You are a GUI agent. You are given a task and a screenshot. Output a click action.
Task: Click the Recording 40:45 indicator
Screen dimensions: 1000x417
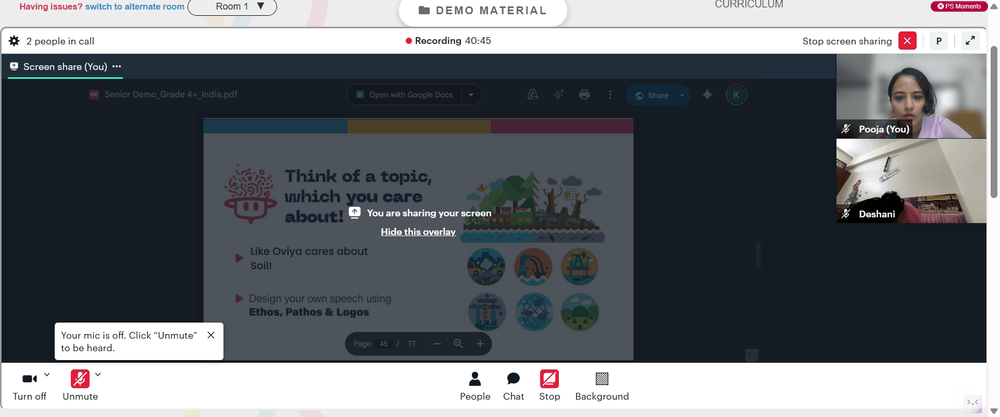pyautogui.click(x=448, y=41)
